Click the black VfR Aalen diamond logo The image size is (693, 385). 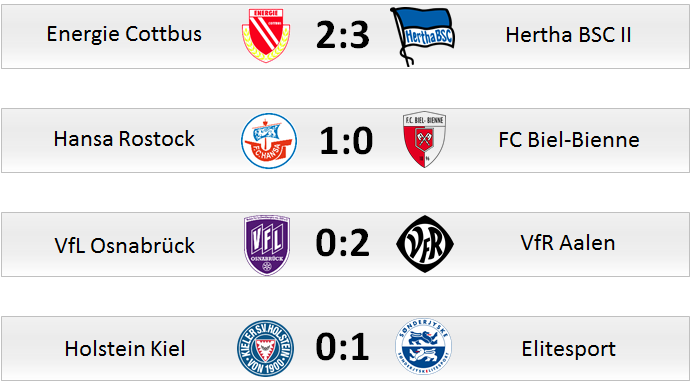(425, 244)
